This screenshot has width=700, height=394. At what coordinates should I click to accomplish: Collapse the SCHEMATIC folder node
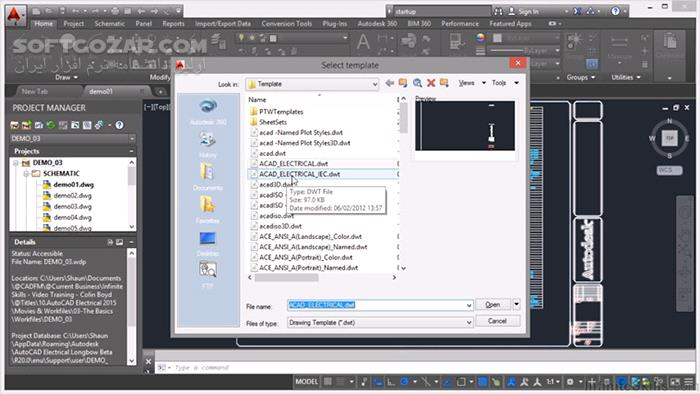click(26, 174)
